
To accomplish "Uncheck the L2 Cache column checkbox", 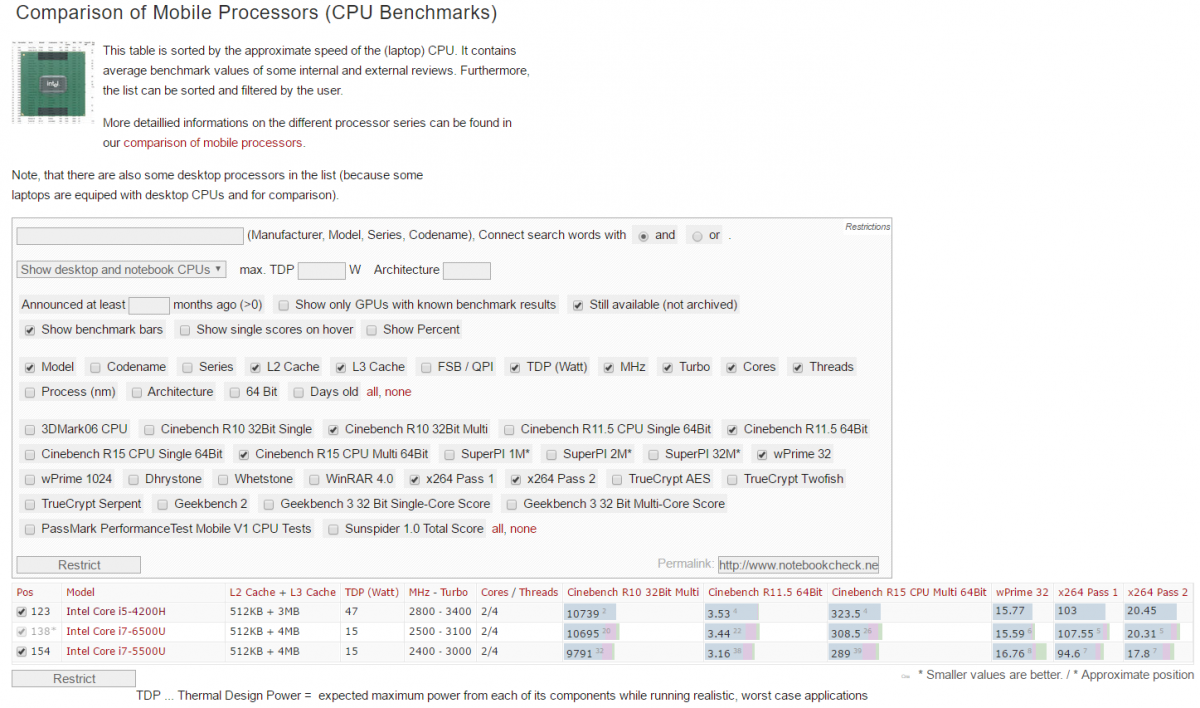I will click(256, 367).
